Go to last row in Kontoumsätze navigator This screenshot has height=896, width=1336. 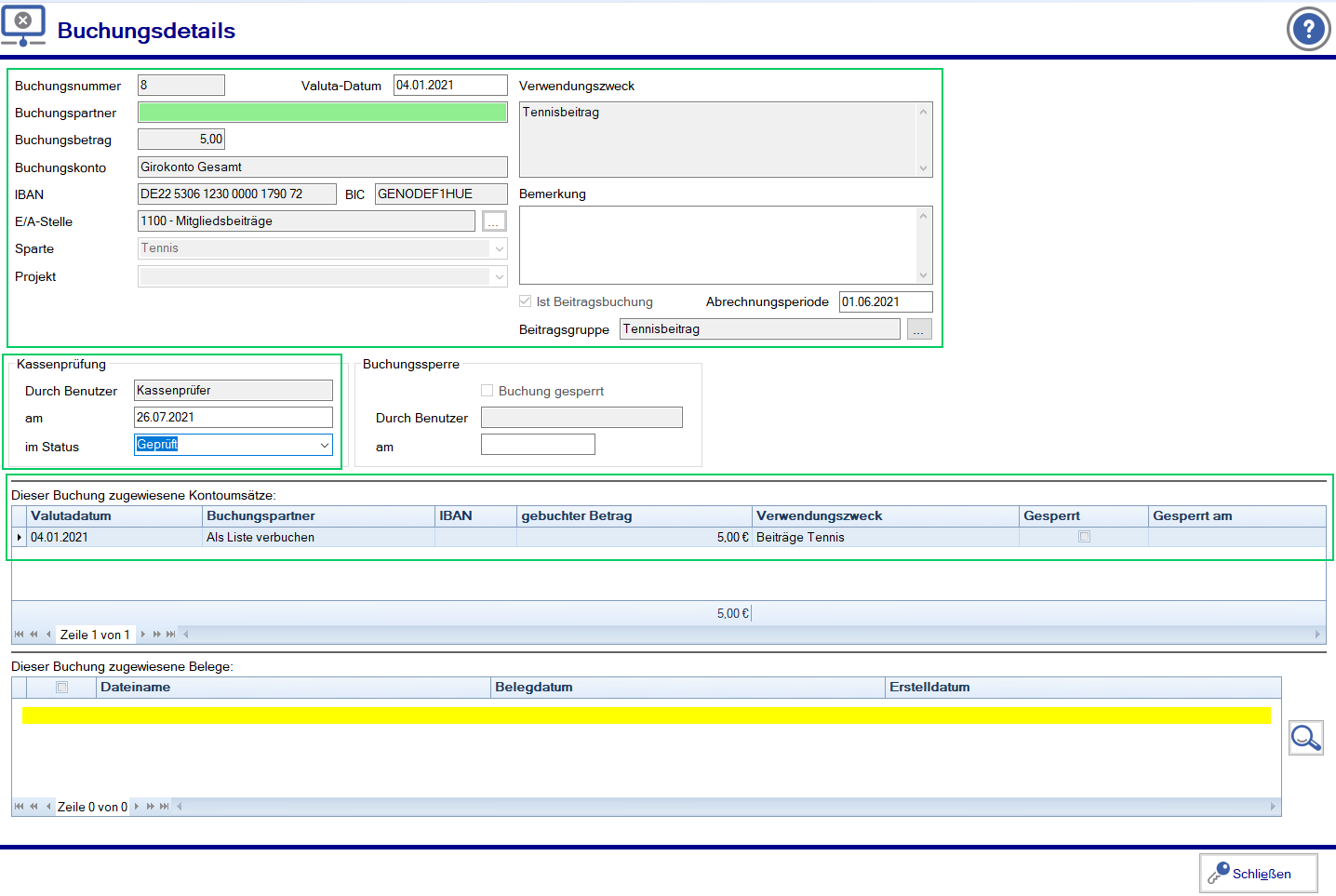tap(171, 635)
